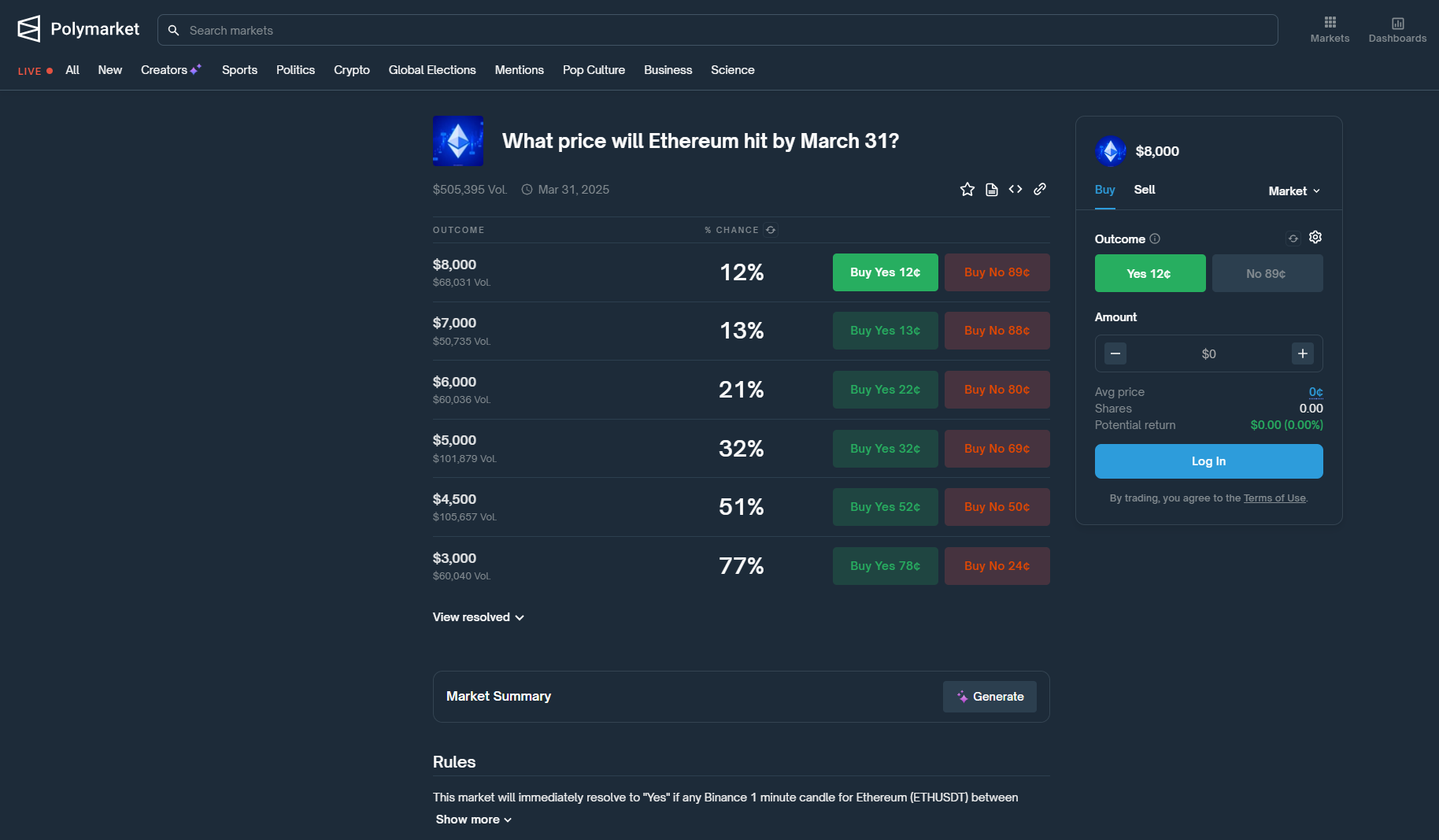Image resolution: width=1439 pixels, height=840 pixels.
Task: Switch the outcome to No 89¢
Action: (x=1267, y=273)
